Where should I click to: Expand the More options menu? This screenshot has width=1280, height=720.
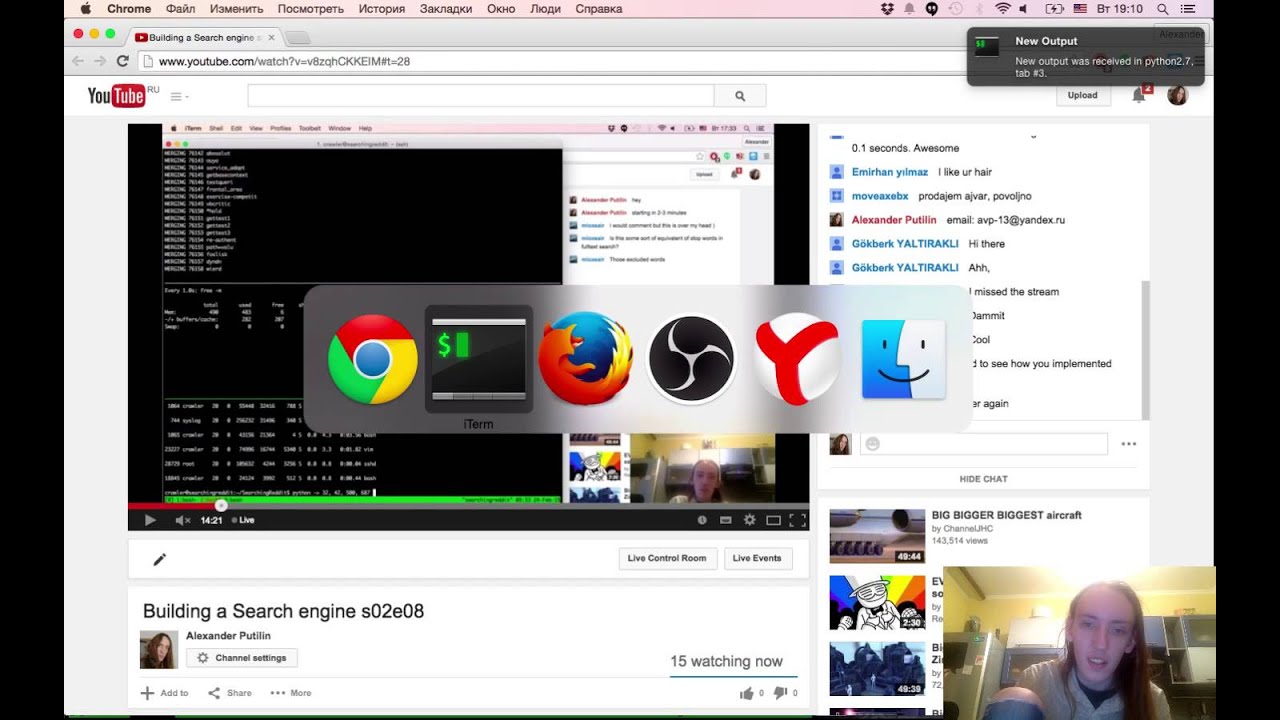(291, 693)
